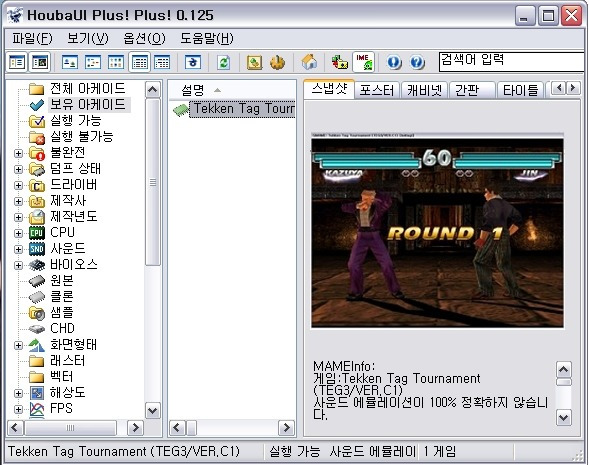
Task: Select 실행 불가능 in the tree
Action: [82, 136]
